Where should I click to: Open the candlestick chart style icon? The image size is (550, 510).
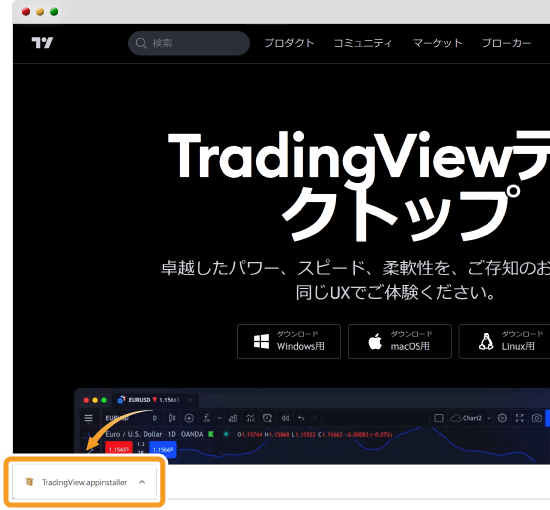[x=172, y=418]
